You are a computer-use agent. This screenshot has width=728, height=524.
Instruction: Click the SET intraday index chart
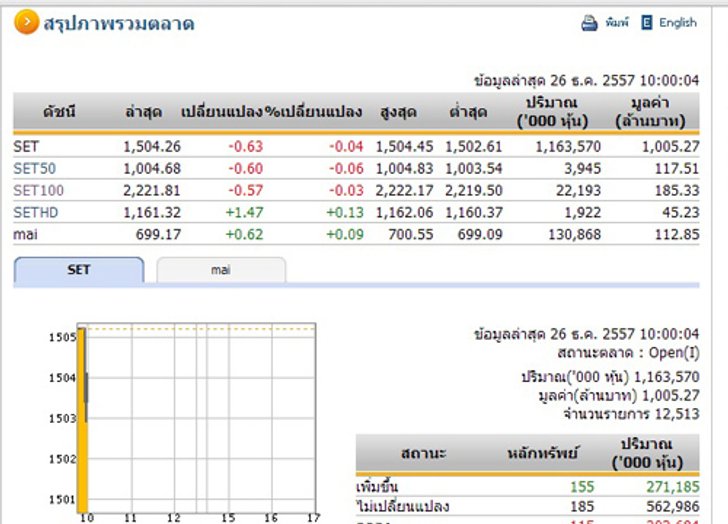coord(196,418)
